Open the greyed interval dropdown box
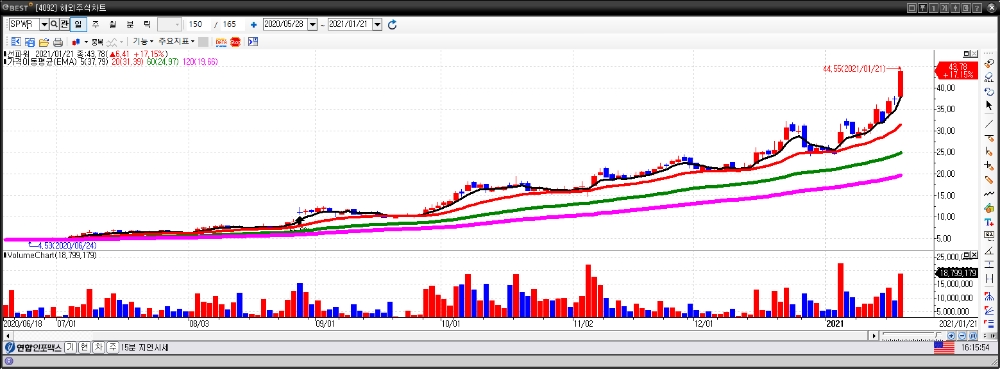The width and height of the screenshot is (1000, 369). point(169,24)
